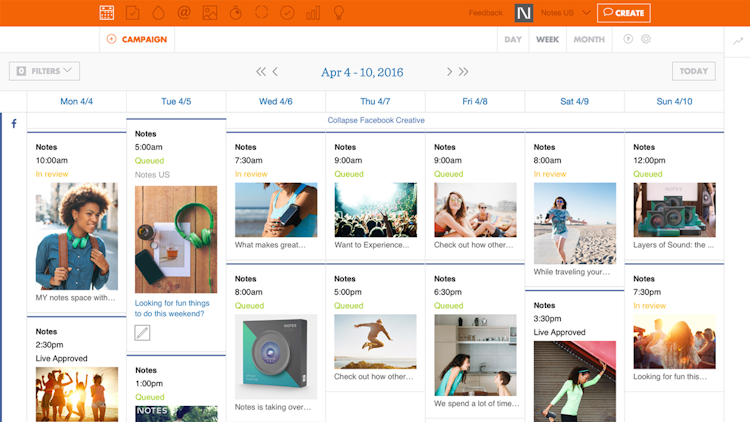This screenshot has width=750, height=422.
Task: Select the Sat 4/9 column header
Action: point(574,101)
